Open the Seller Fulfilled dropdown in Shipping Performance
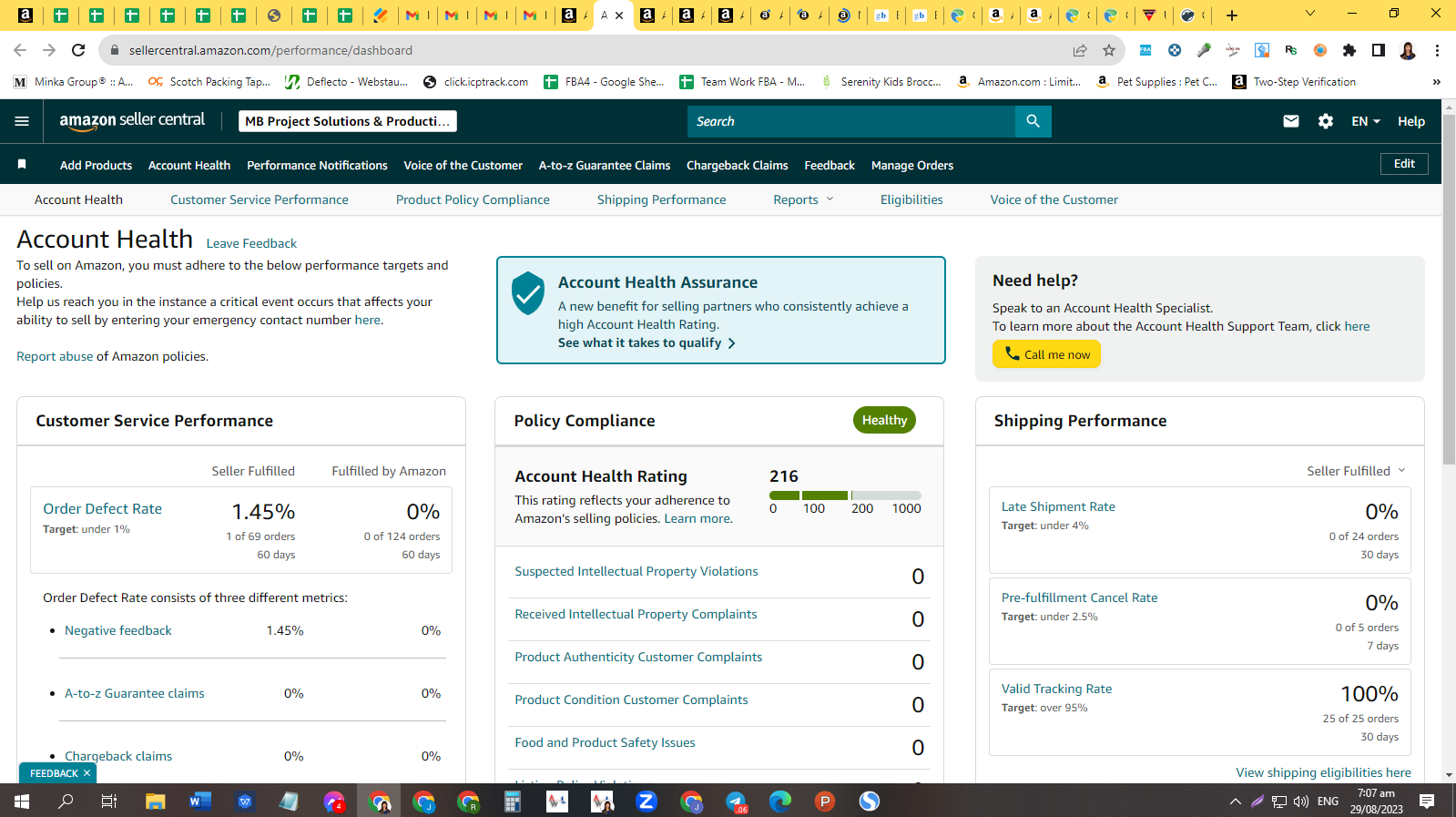The image size is (1456, 817). [1356, 471]
